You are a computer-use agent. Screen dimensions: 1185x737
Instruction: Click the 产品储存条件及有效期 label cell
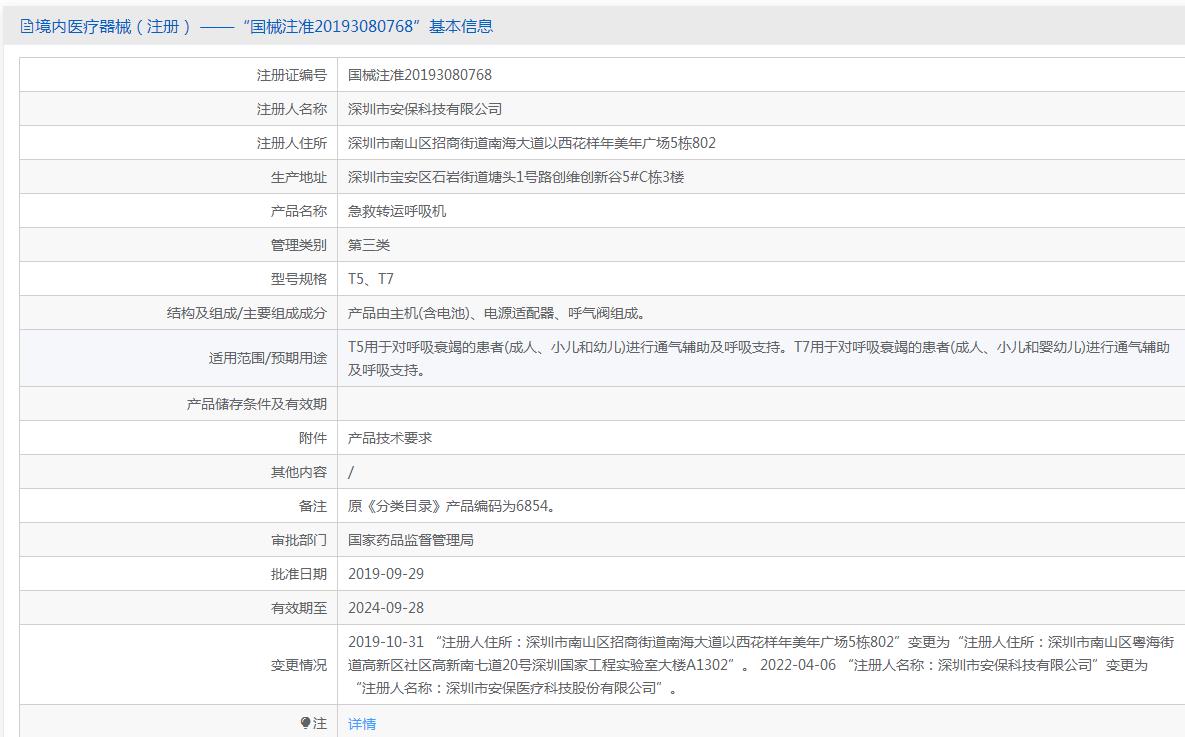(x=178, y=404)
